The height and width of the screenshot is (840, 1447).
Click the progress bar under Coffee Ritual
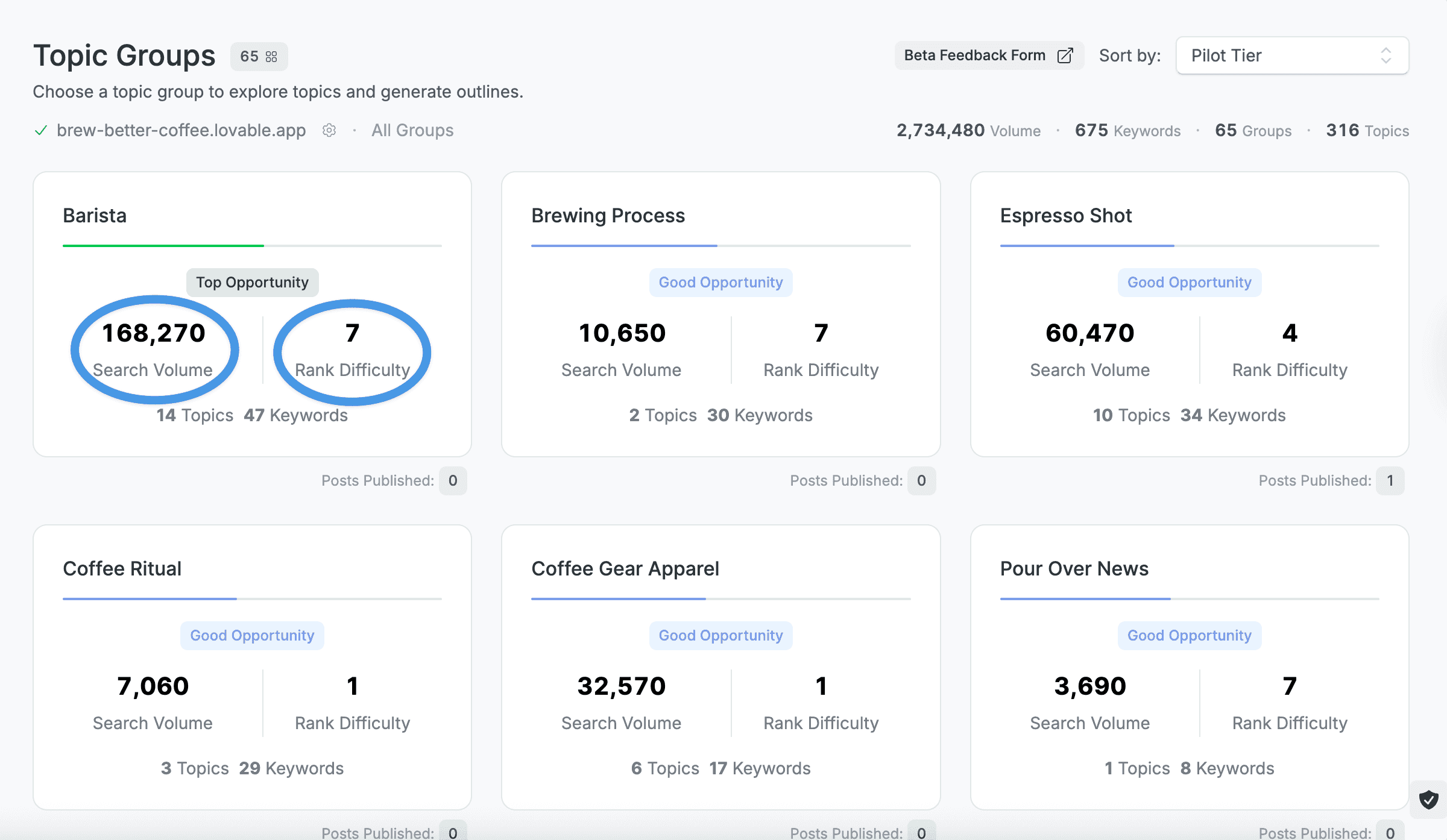[252, 599]
